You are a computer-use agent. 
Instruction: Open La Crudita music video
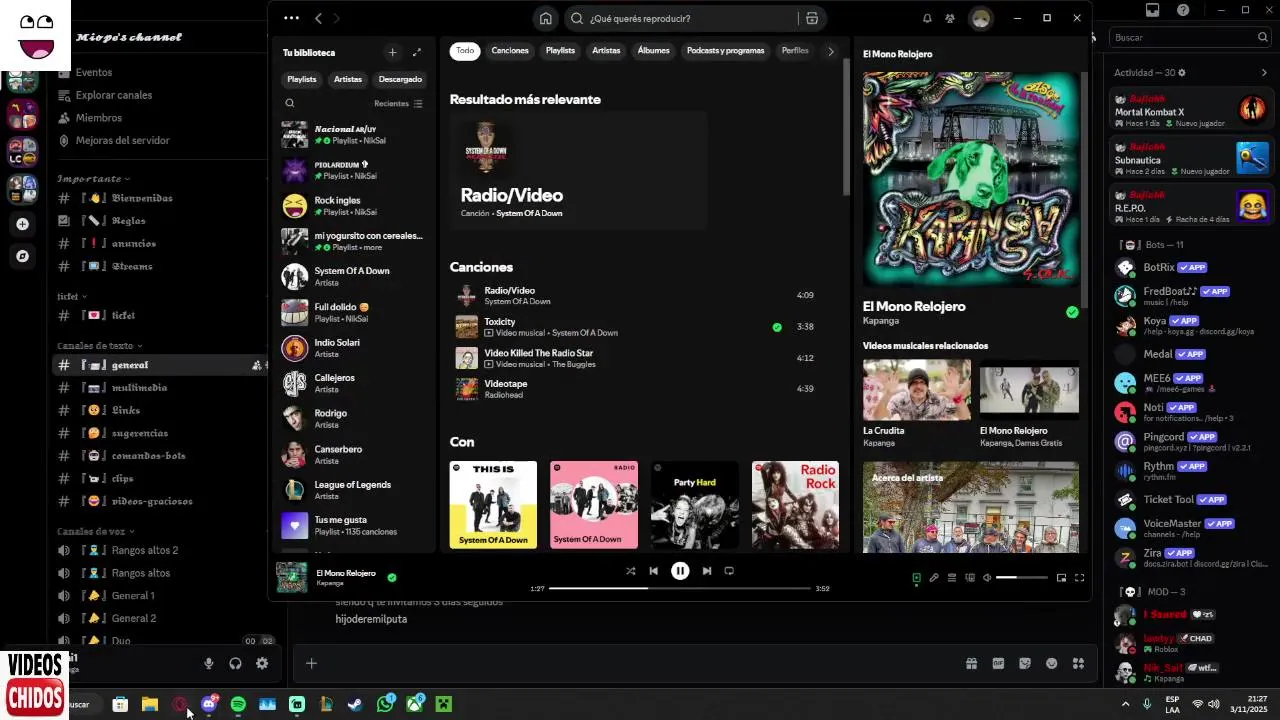[917, 404]
